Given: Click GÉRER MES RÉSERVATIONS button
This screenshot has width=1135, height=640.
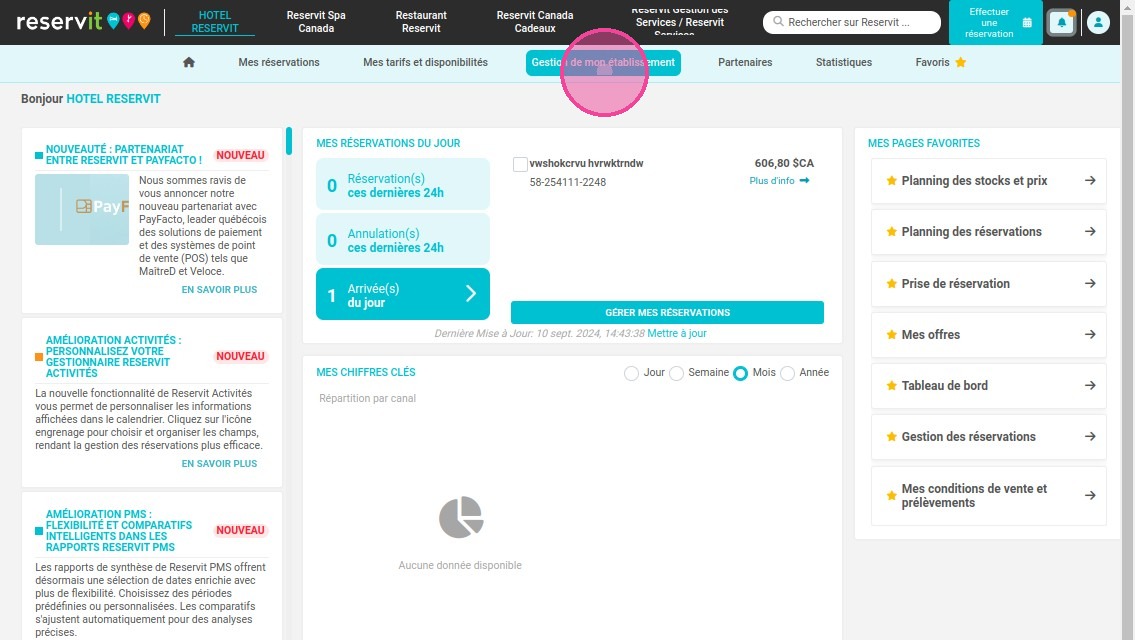Looking at the screenshot, I should click(x=667, y=313).
